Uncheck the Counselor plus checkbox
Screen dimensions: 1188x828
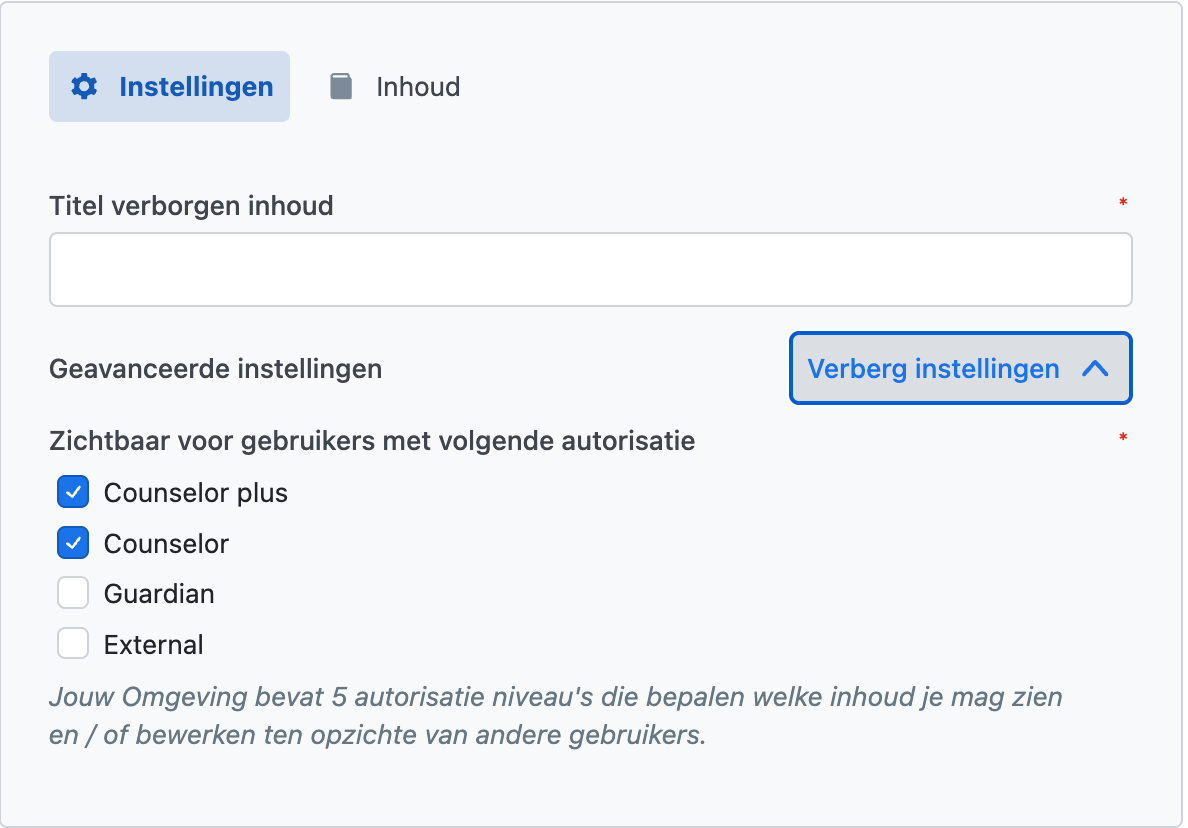coord(73,493)
